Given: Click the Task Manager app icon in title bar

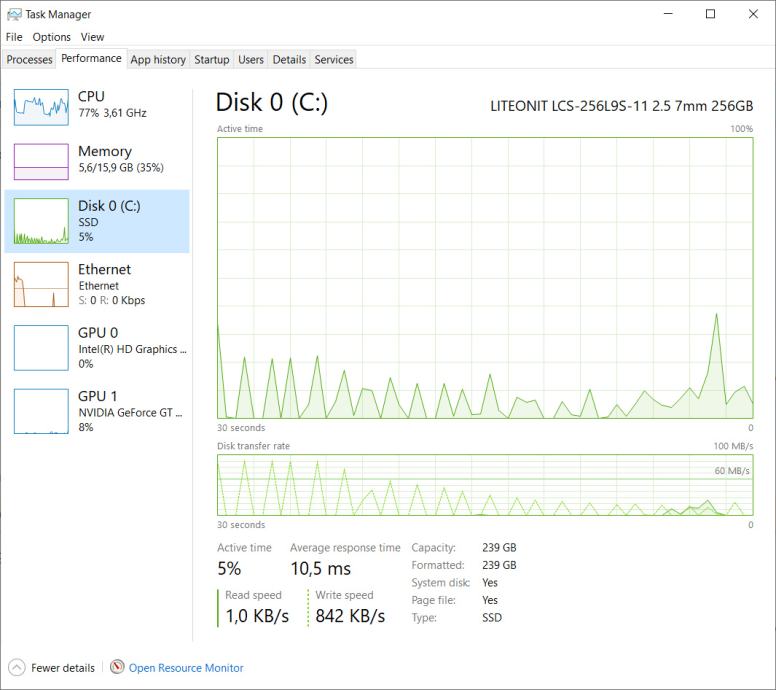Looking at the screenshot, I should tap(14, 14).
